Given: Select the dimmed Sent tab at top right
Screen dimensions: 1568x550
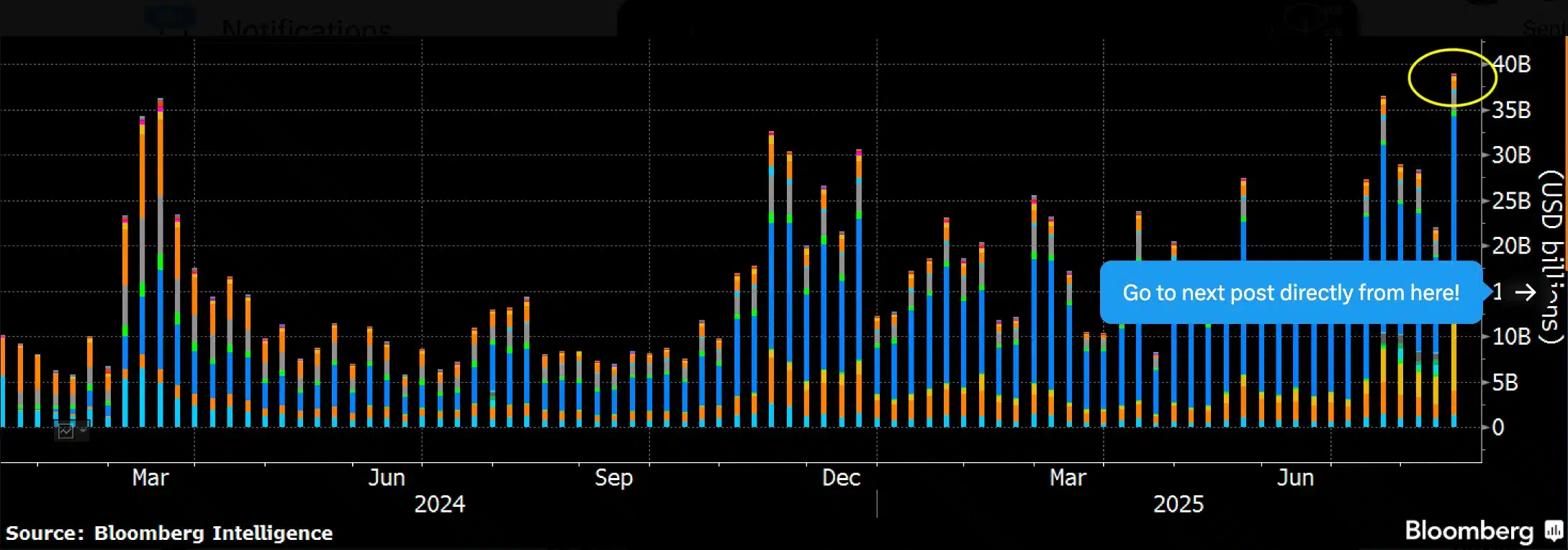Looking at the screenshot, I should 1543,28.
